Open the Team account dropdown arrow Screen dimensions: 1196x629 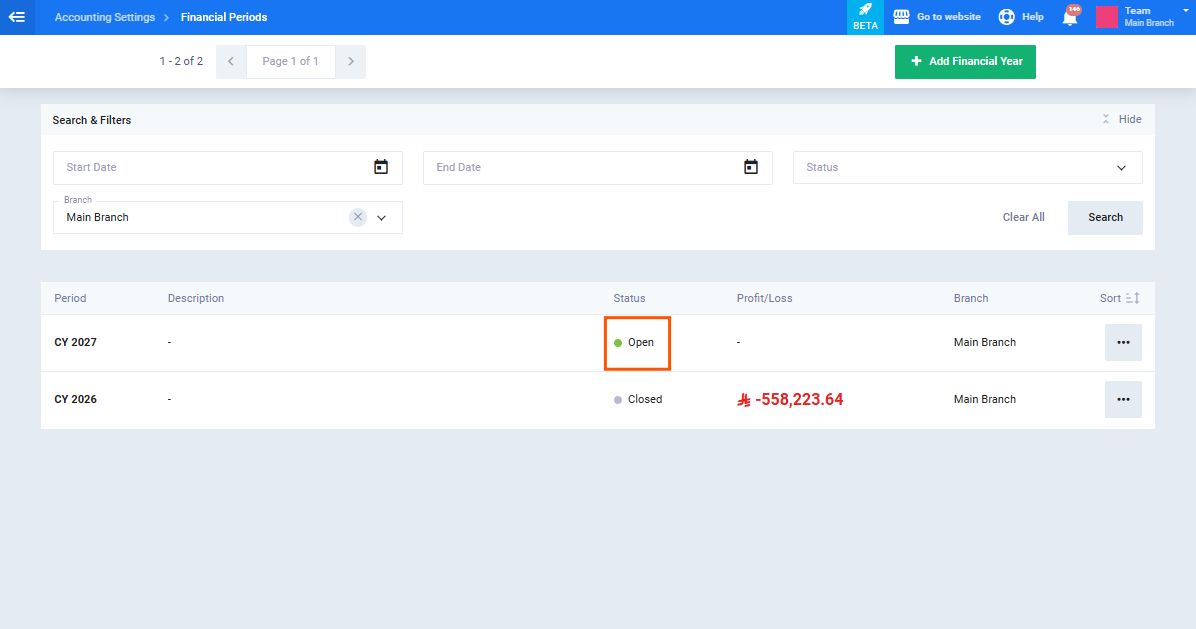tap(1186, 11)
